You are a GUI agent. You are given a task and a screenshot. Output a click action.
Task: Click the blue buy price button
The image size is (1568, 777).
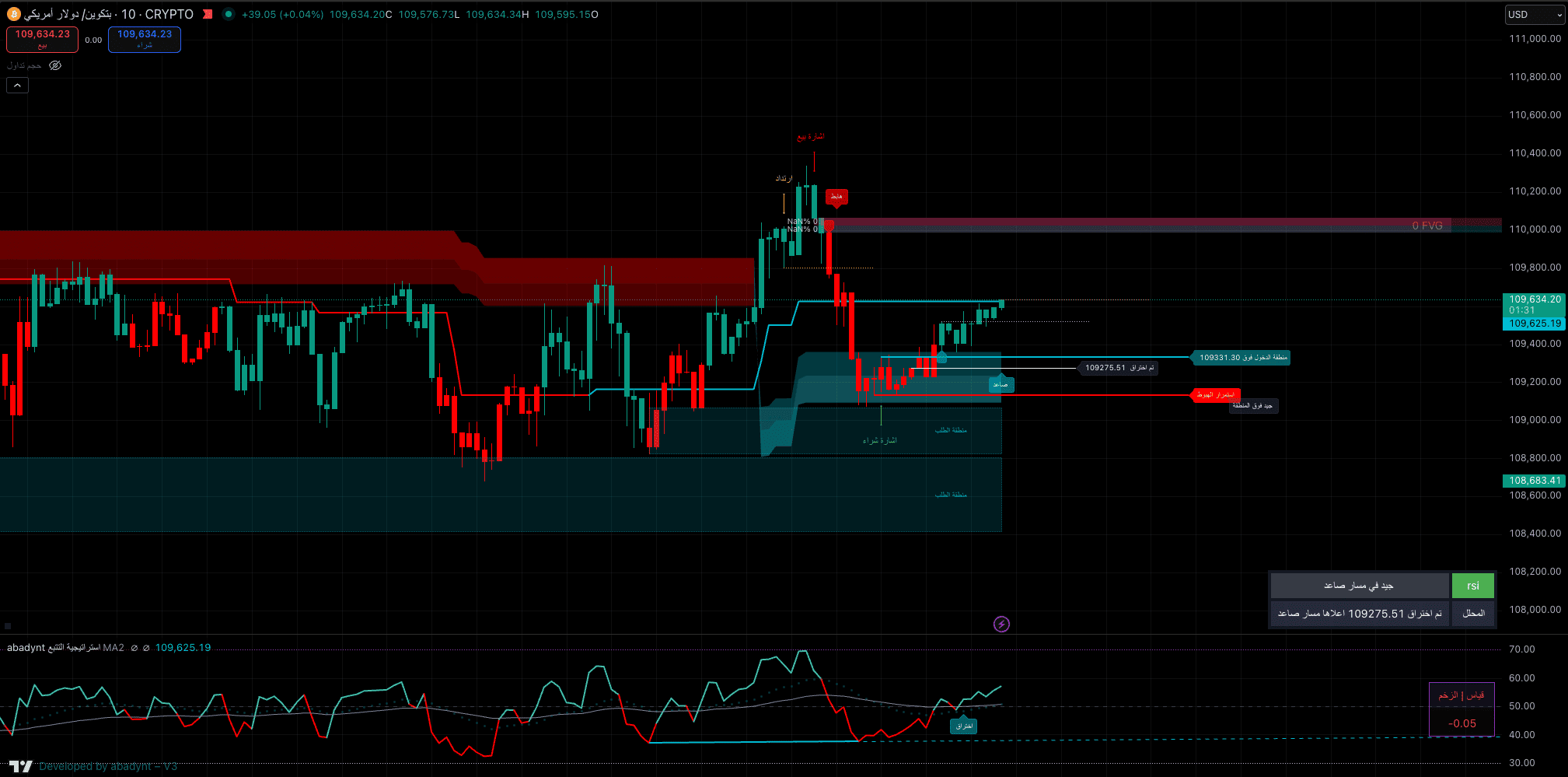click(x=145, y=39)
